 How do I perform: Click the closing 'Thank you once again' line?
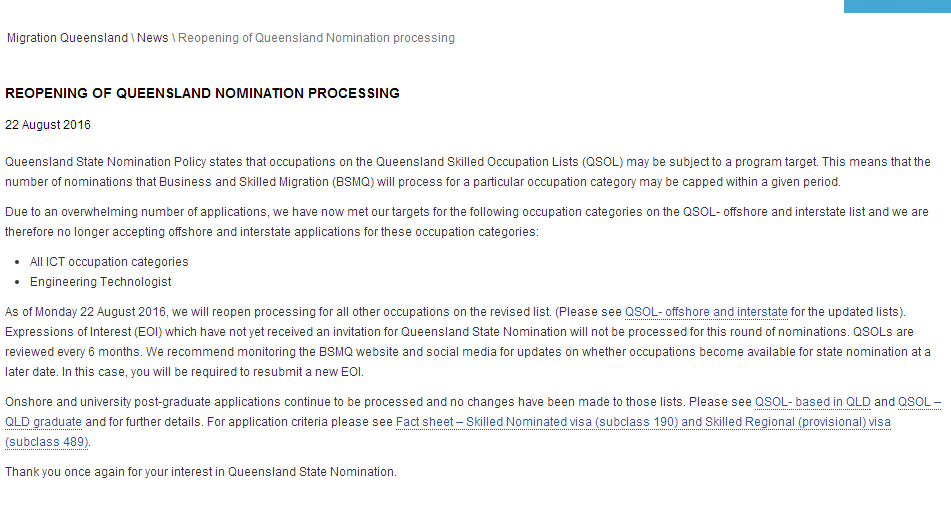[x=200, y=472]
